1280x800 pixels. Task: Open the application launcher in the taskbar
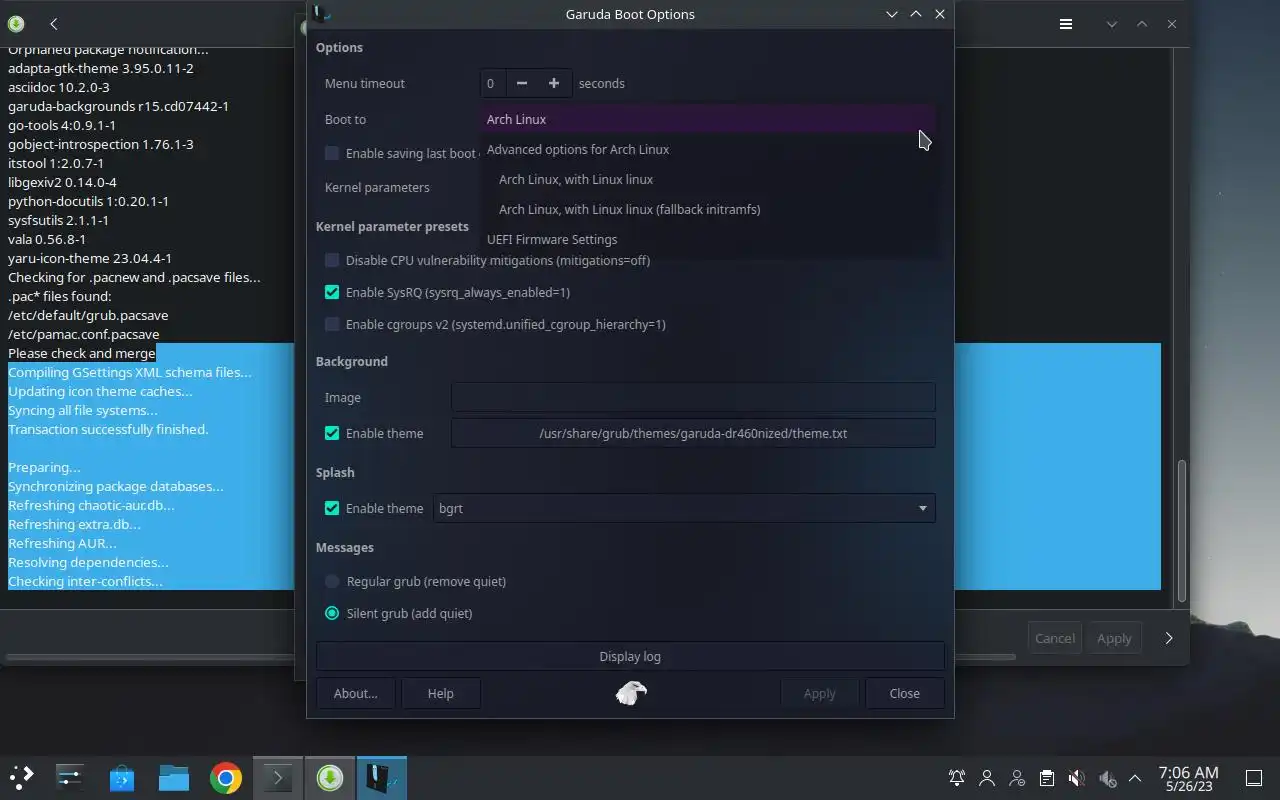tap(22, 777)
